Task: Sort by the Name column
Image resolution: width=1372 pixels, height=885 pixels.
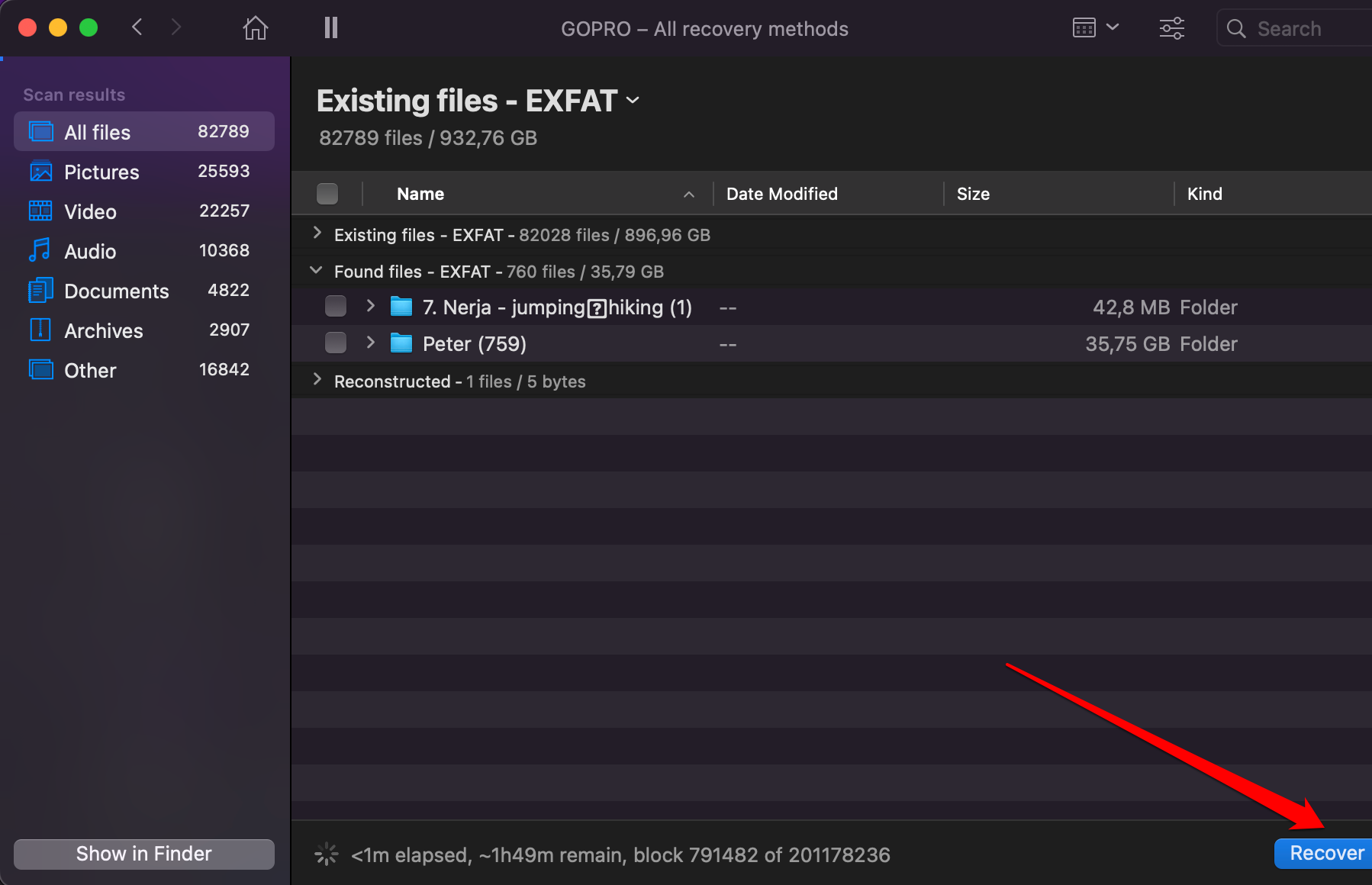Action: pyautogui.click(x=420, y=194)
